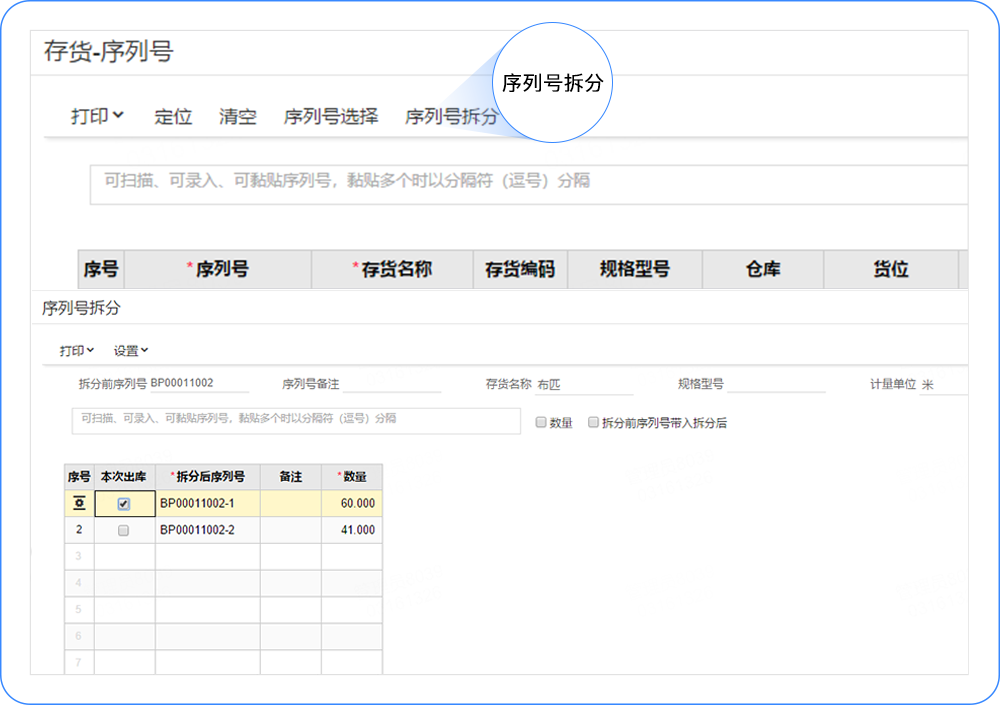Click 序列号拆分 in the top toolbar

451,116
